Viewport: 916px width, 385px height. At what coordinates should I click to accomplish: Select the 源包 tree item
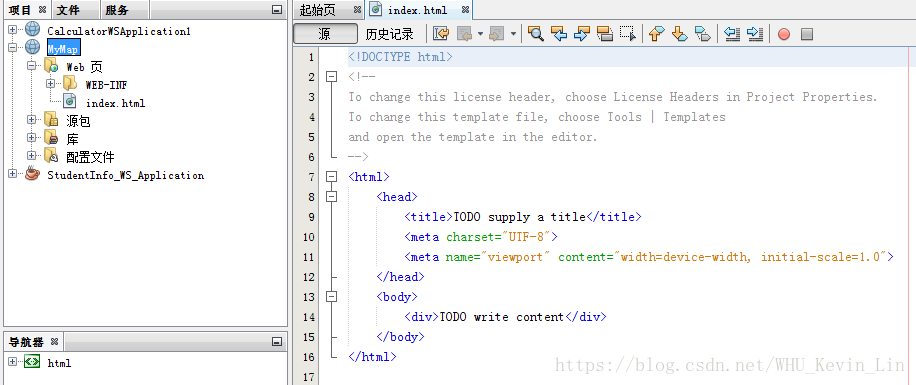click(x=78, y=122)
